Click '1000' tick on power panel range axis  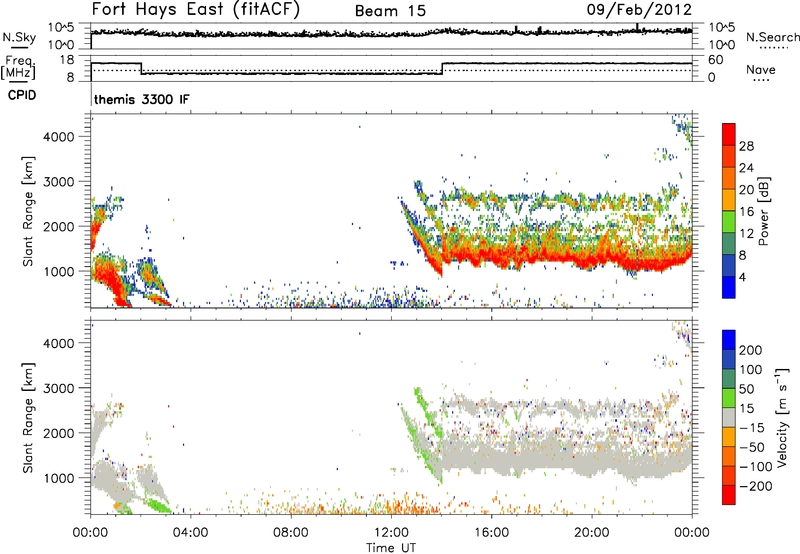tap(59, 271)
